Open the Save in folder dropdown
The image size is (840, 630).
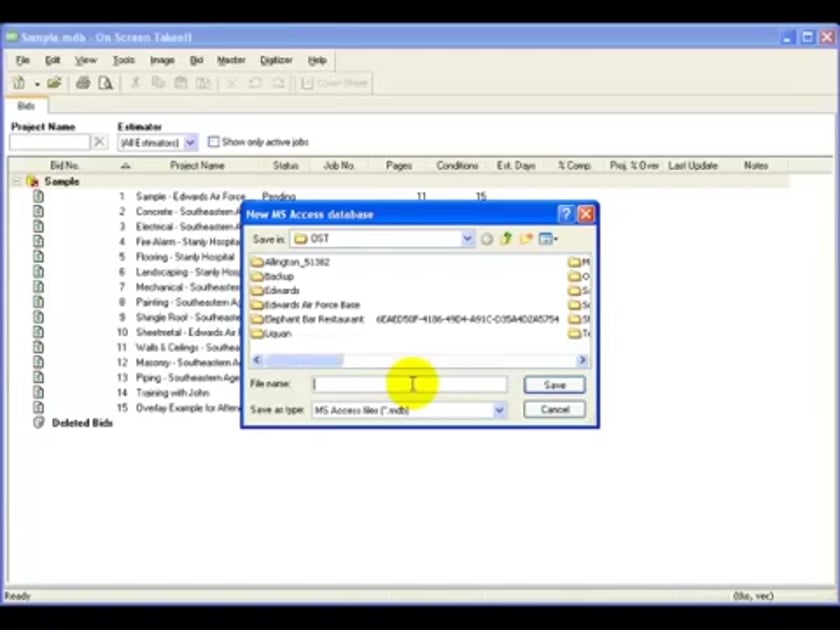[467, 239]
